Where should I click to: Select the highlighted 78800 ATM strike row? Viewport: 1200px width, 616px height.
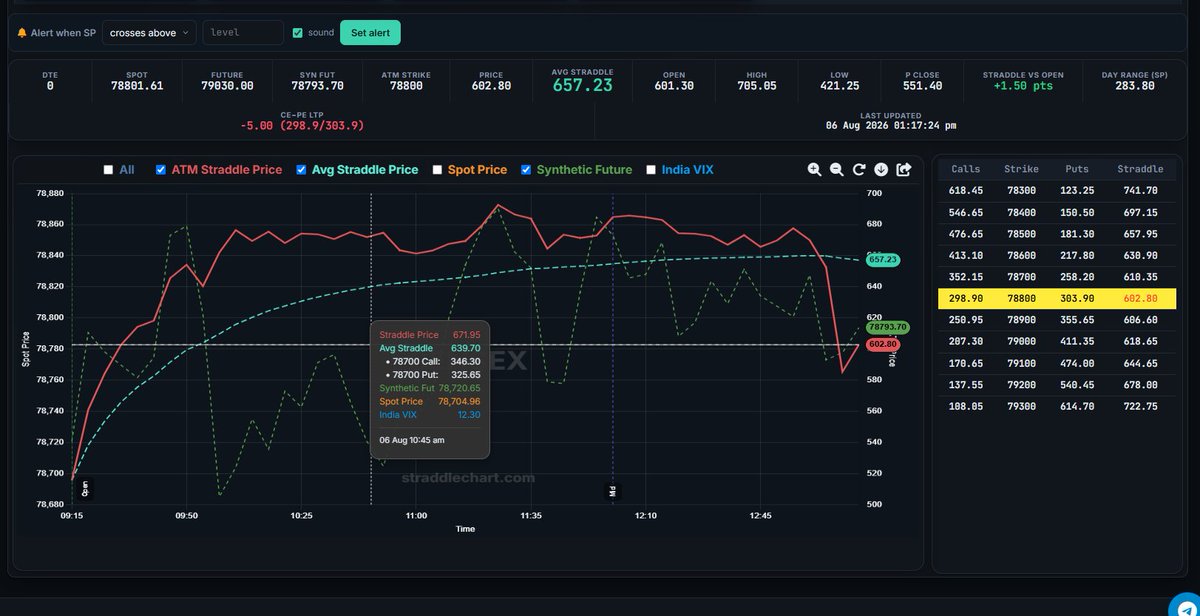pos(1058,298)
